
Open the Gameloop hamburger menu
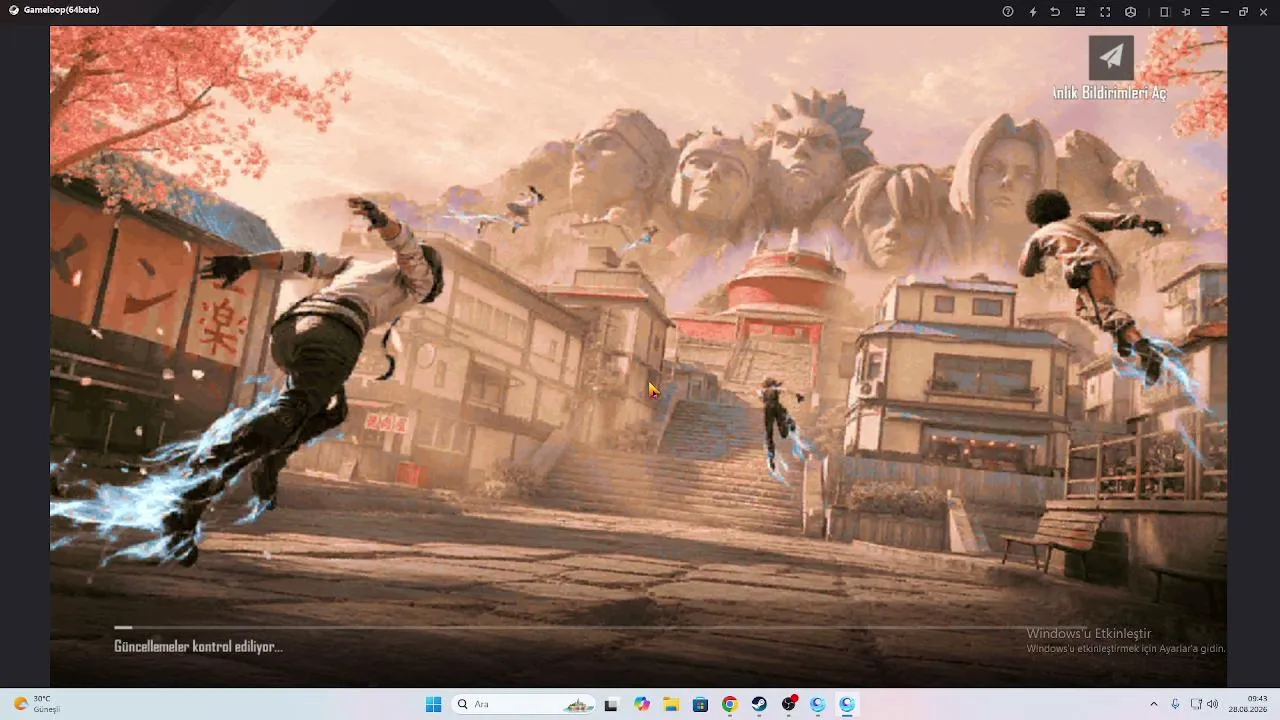pyautogui.click(x=1205, y=12)
